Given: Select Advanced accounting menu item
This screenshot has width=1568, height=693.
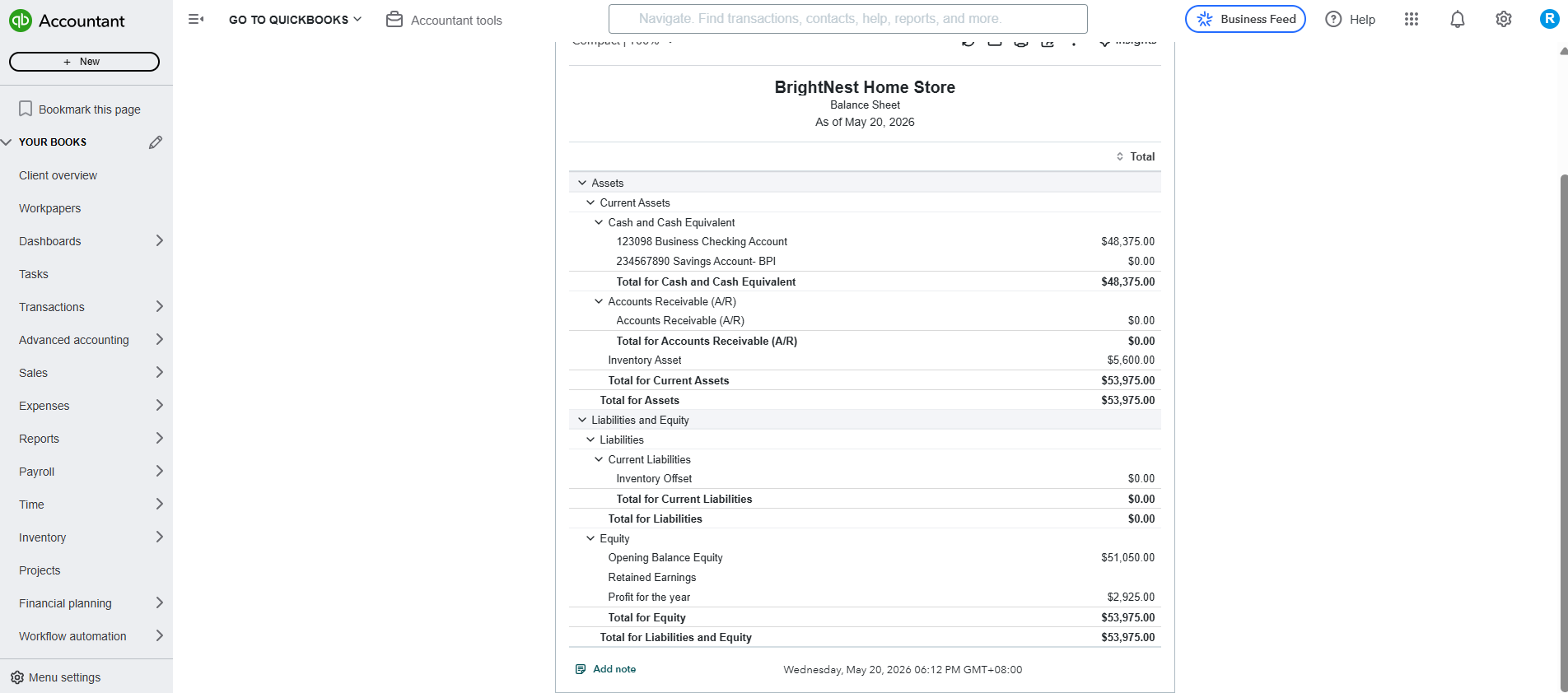Looking at the screenshot, I should [x=74, y=340].
